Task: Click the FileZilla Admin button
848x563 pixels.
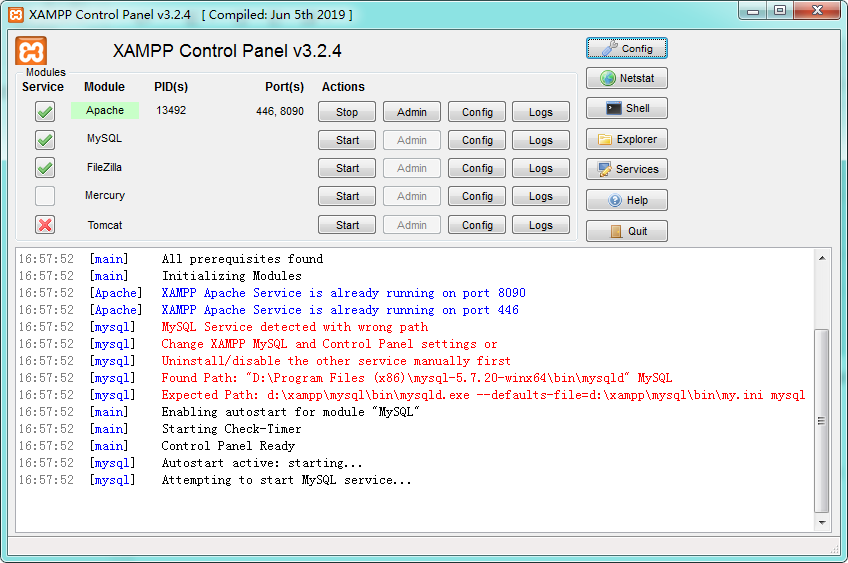Action: click(412, 168)
